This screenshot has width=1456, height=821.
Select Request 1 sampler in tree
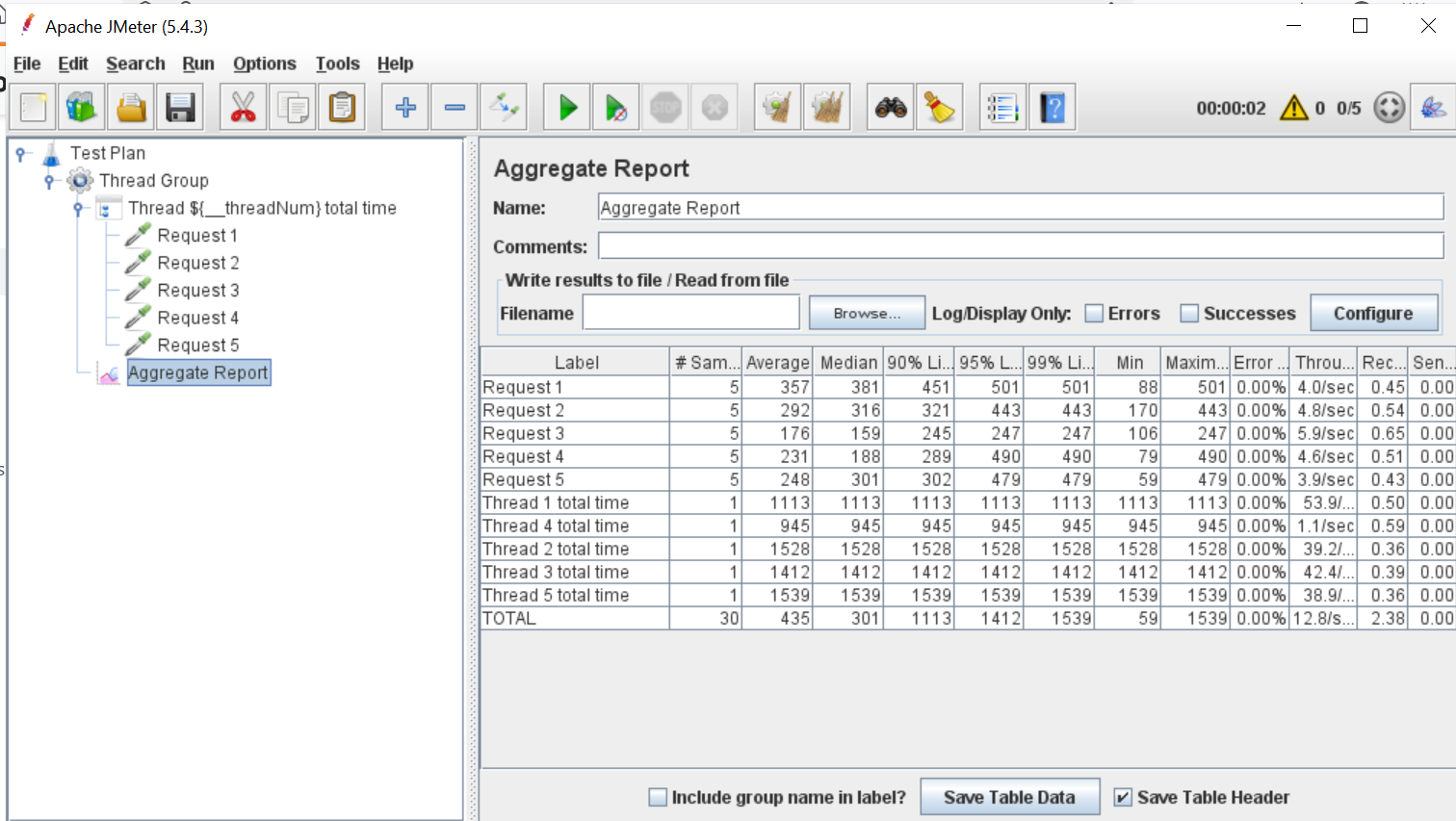197,236
